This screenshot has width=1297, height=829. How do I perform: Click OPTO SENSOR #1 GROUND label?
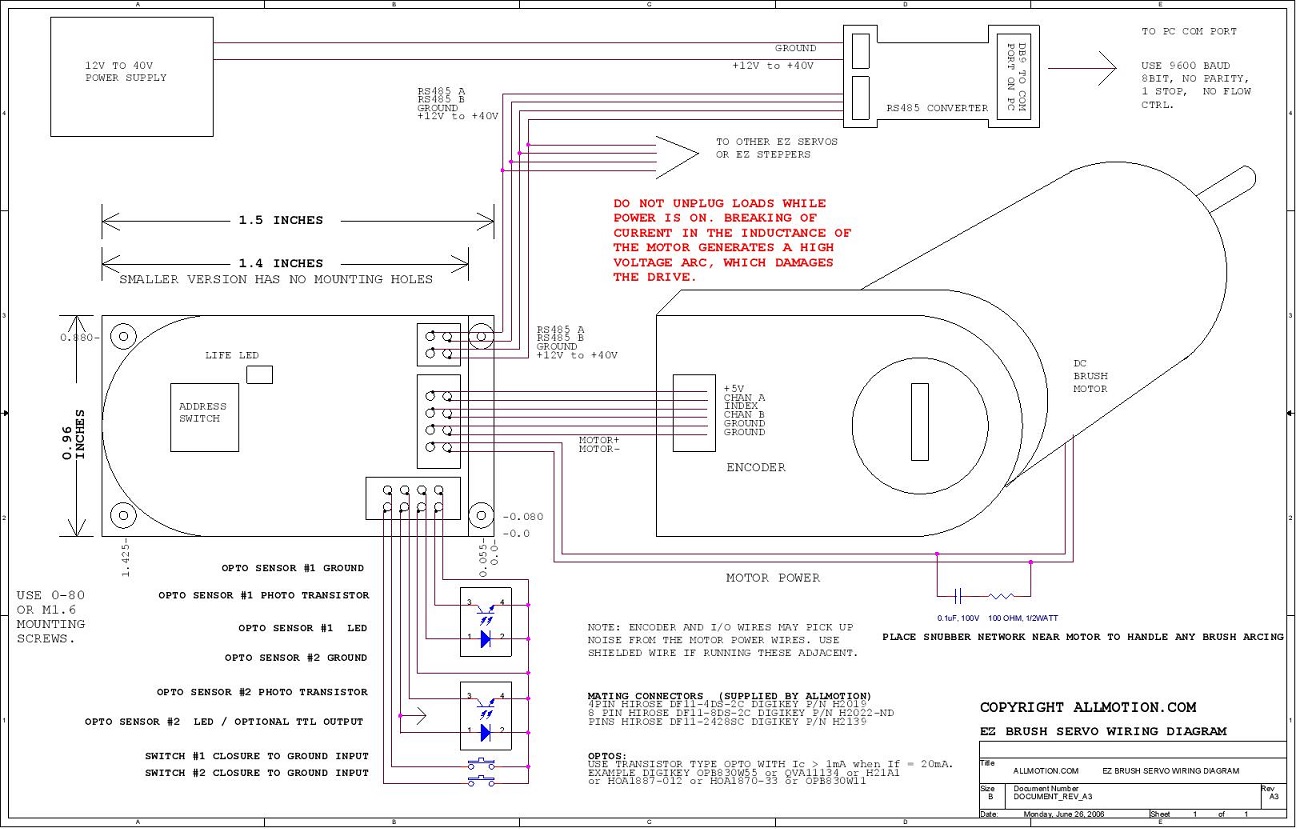click(x=293, y=569)
